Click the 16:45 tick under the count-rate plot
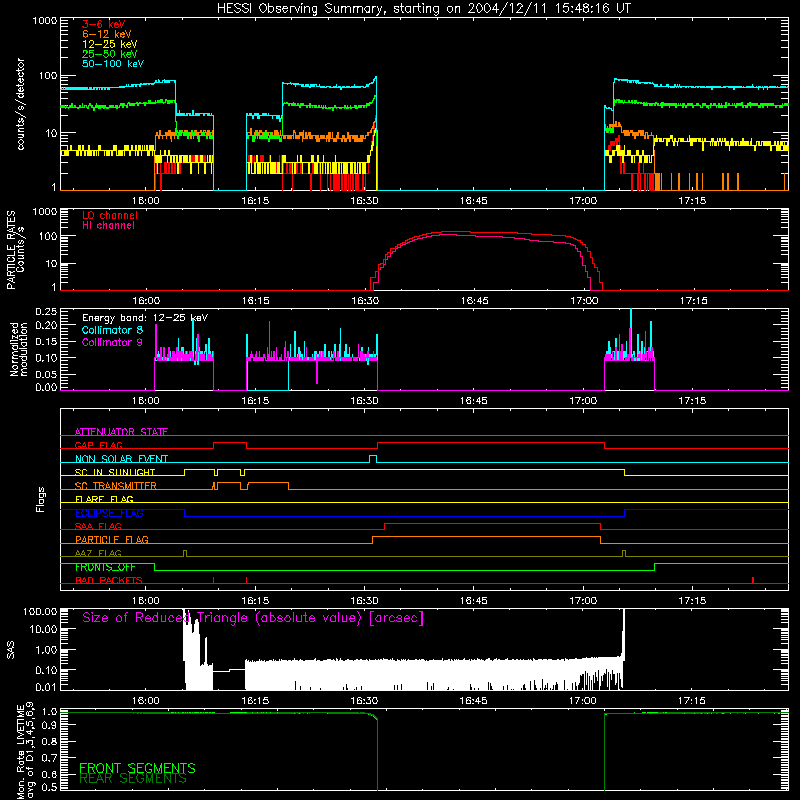Viewport: 800px width, 800px height. coord(473,201)
